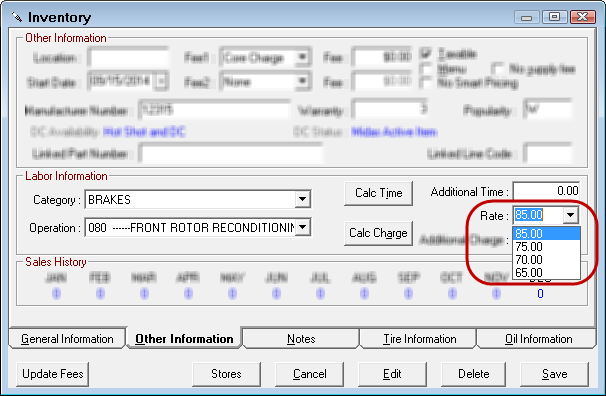606x396 pixels.
Task: Open the Category dropdown showing BRAKES
Action: 302,199
